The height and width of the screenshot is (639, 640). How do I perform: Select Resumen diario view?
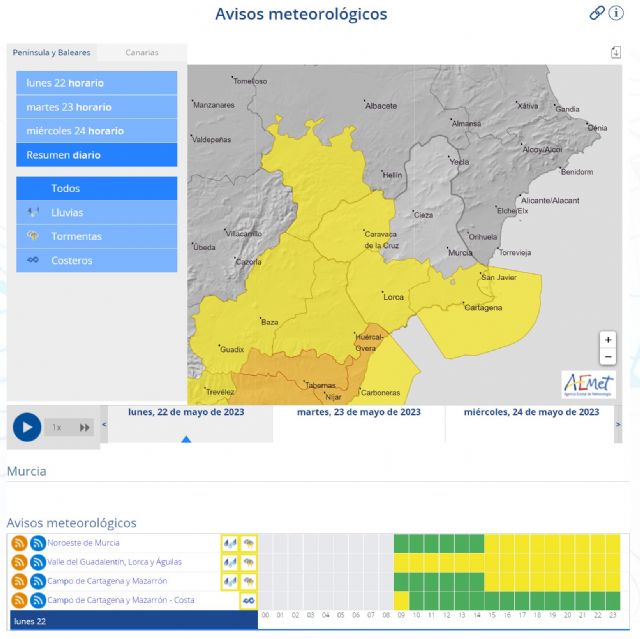97,155
